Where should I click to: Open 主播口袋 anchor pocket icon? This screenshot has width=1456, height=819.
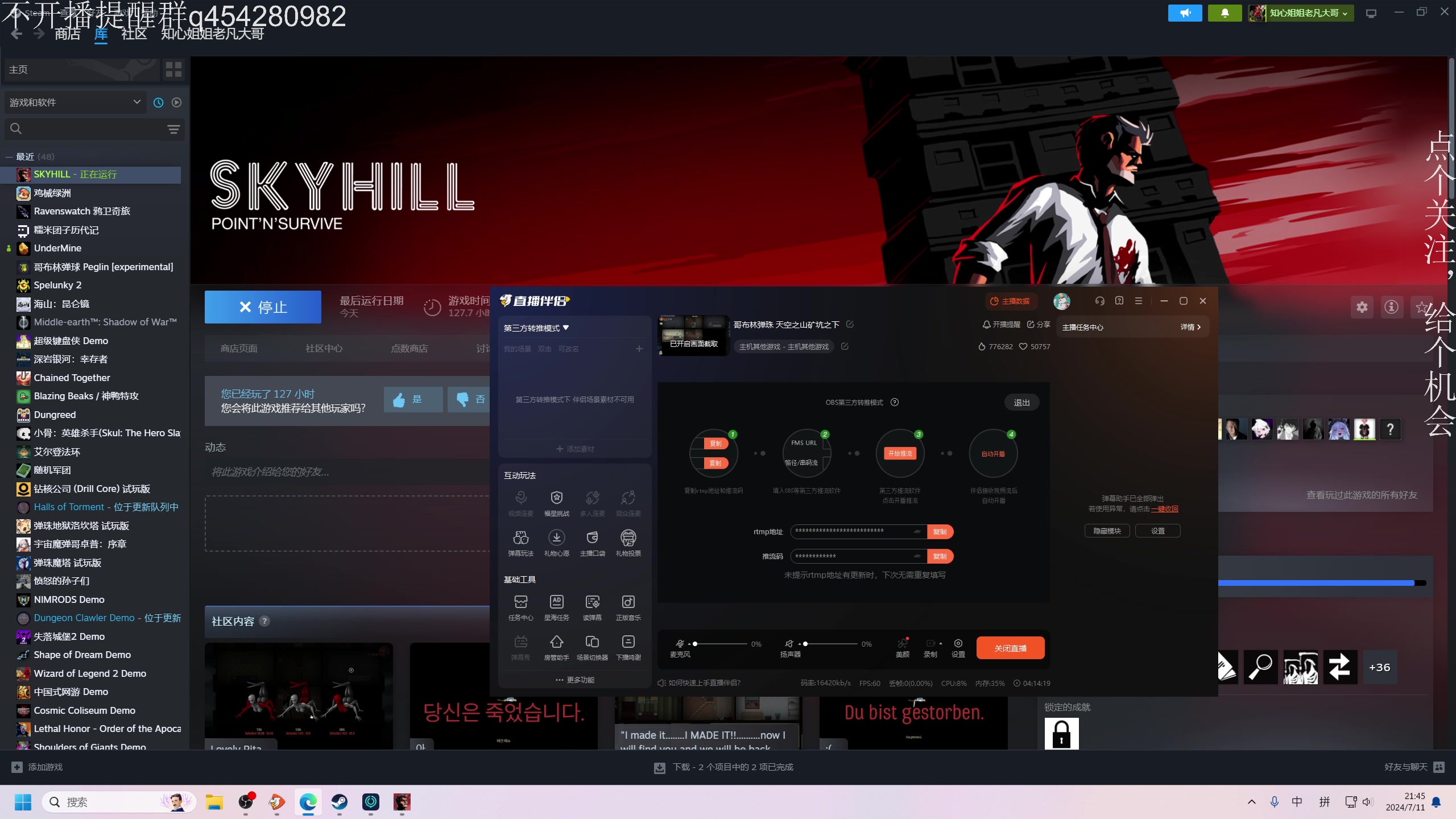click(592, 543)
